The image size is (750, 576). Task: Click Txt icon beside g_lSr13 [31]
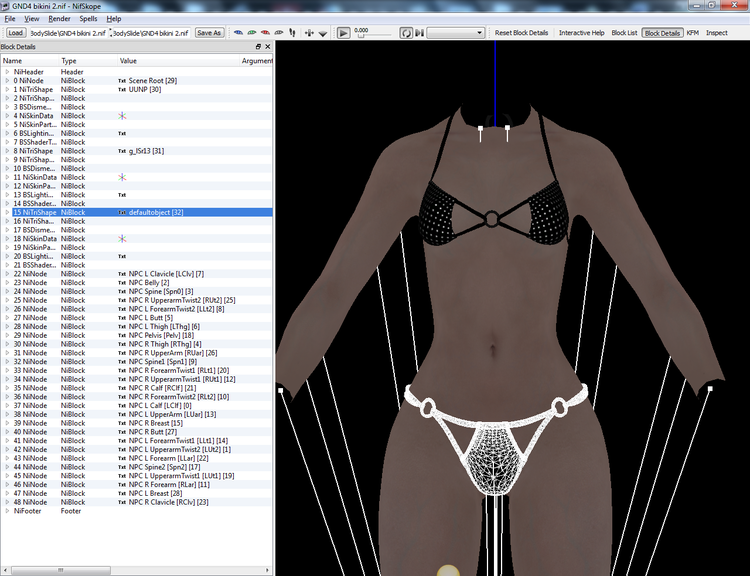122,151
